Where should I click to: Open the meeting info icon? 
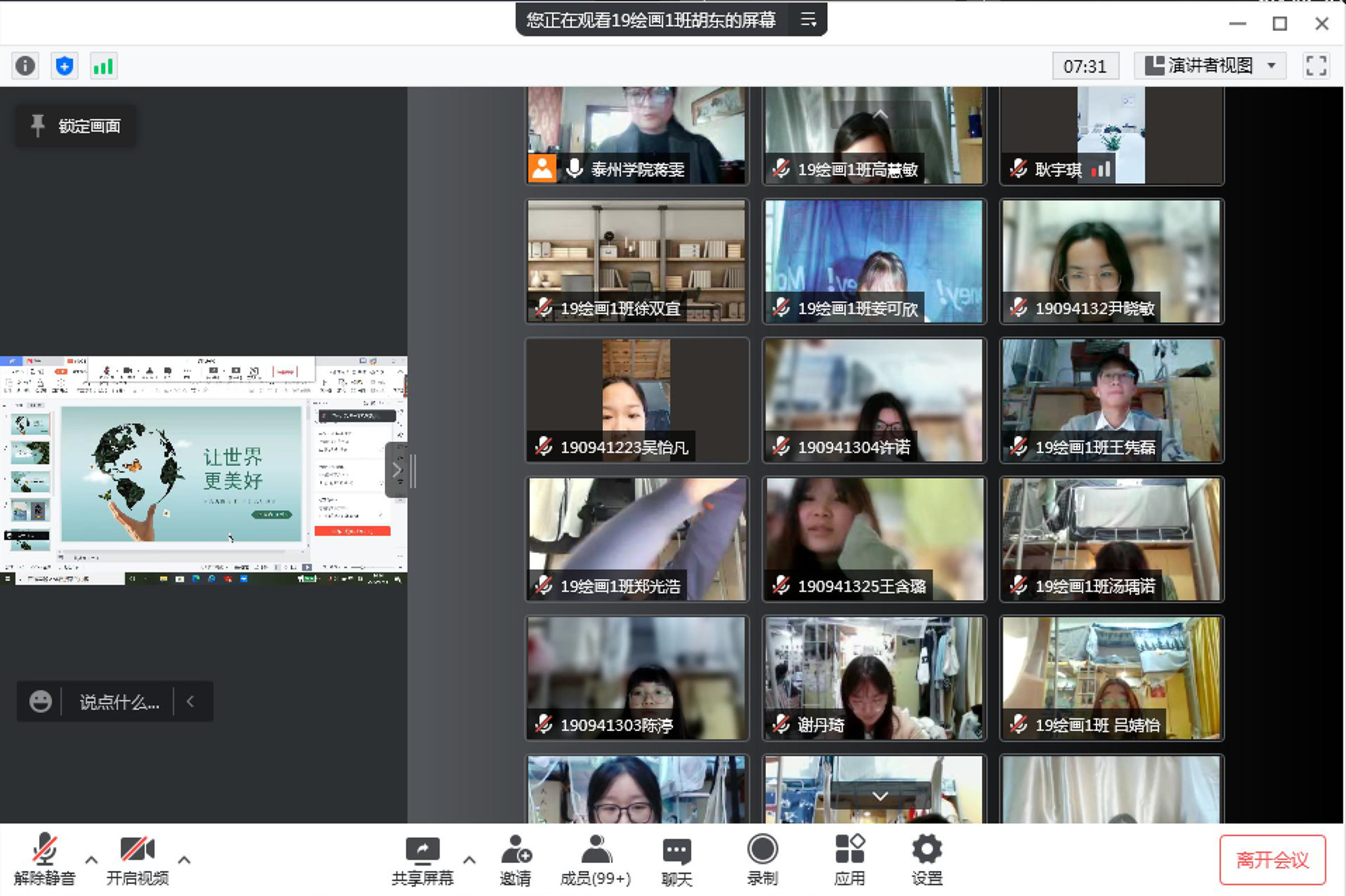[26, 66]
